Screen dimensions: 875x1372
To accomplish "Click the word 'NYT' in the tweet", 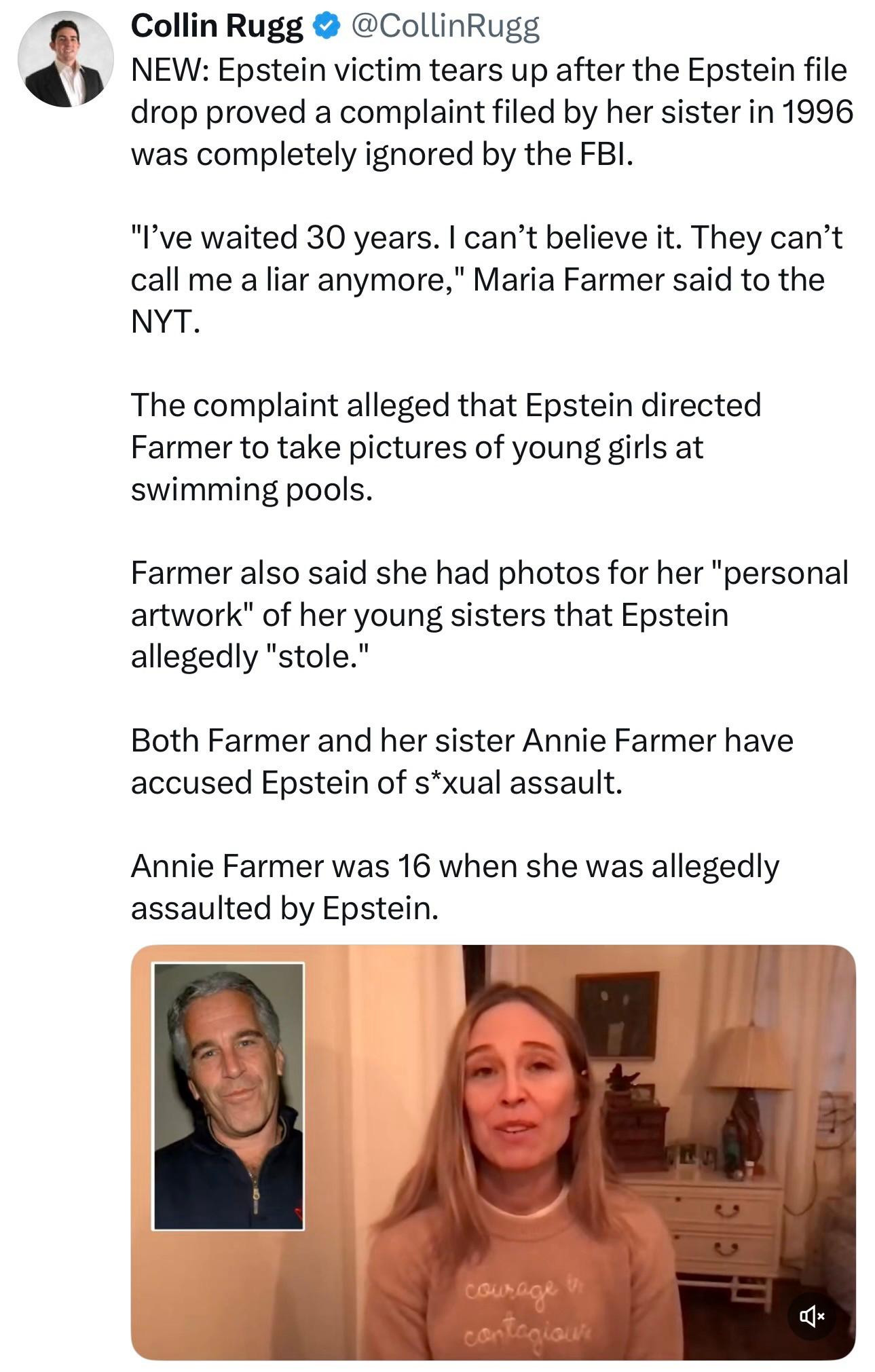I will 164,322.
